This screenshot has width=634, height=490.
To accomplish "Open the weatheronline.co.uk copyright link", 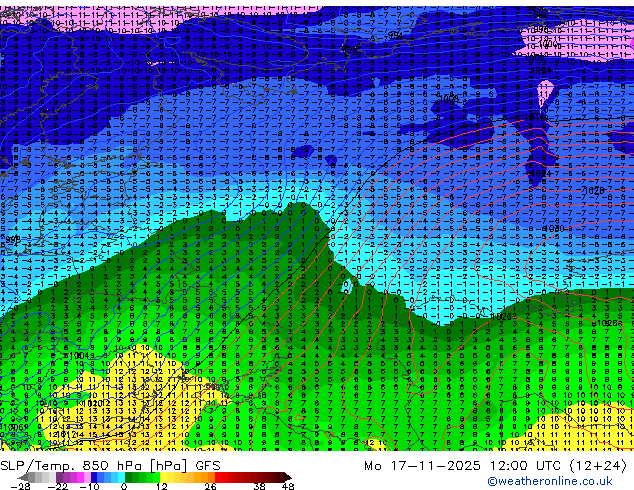I will click(x=550, y=481).
